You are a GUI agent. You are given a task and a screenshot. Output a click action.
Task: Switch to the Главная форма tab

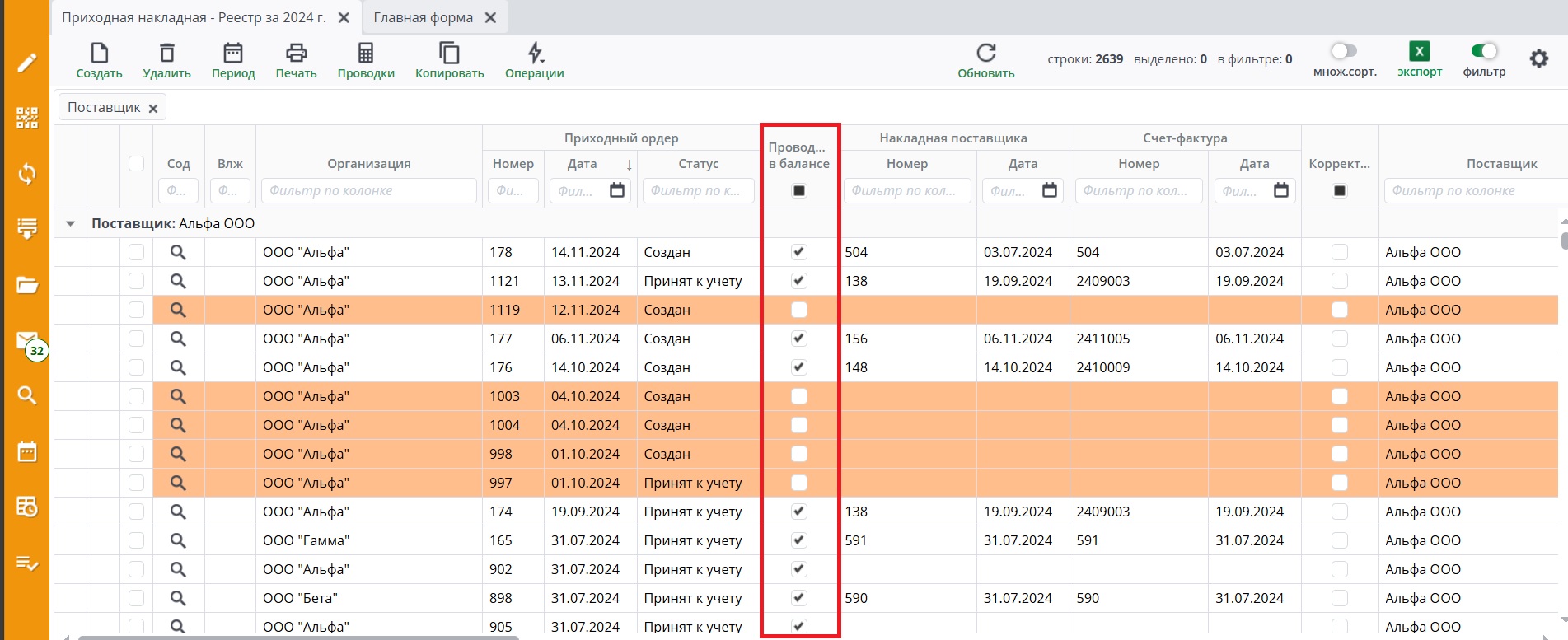[x=424, y=17]
